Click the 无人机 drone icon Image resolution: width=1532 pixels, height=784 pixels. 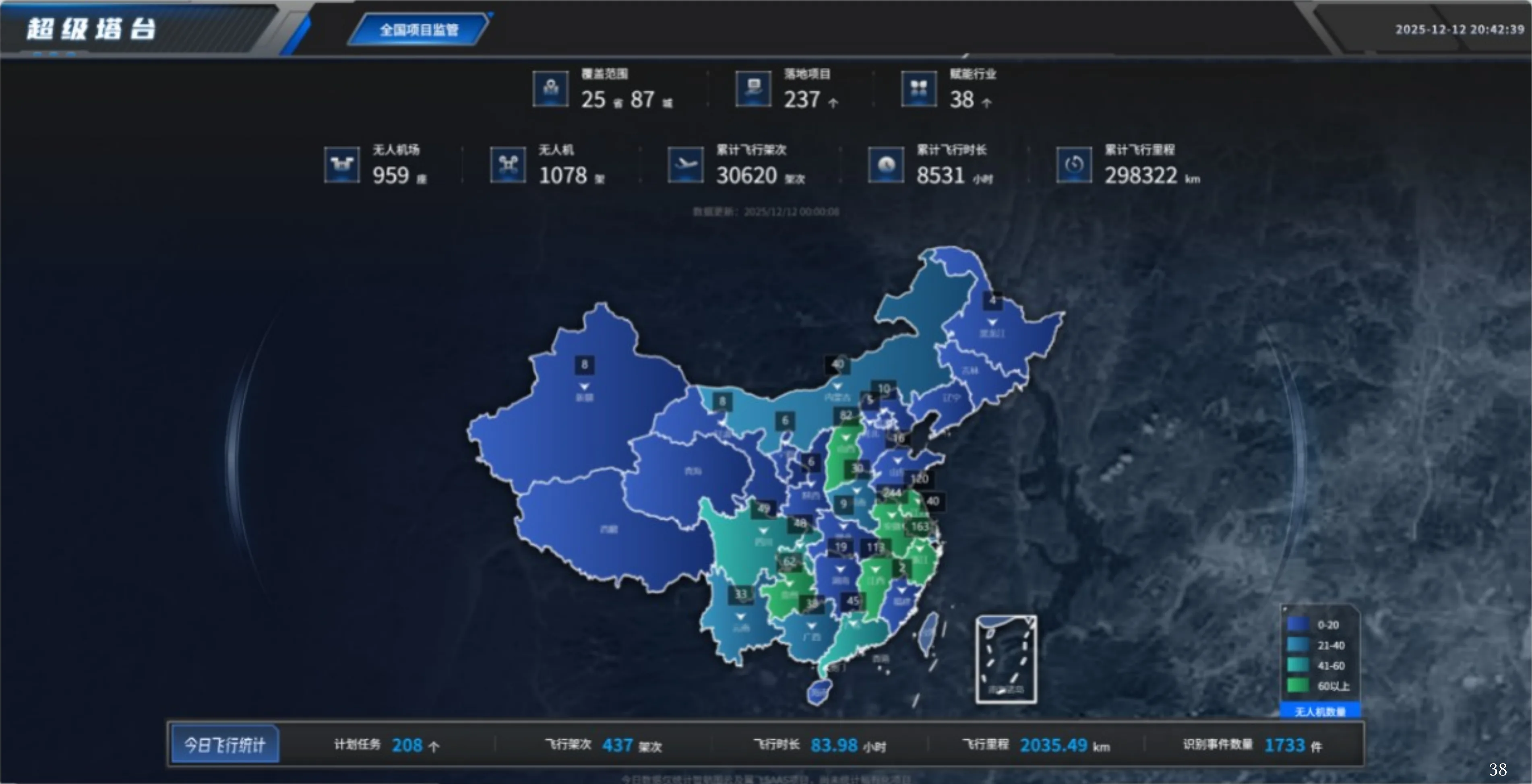tap(508, 165)
